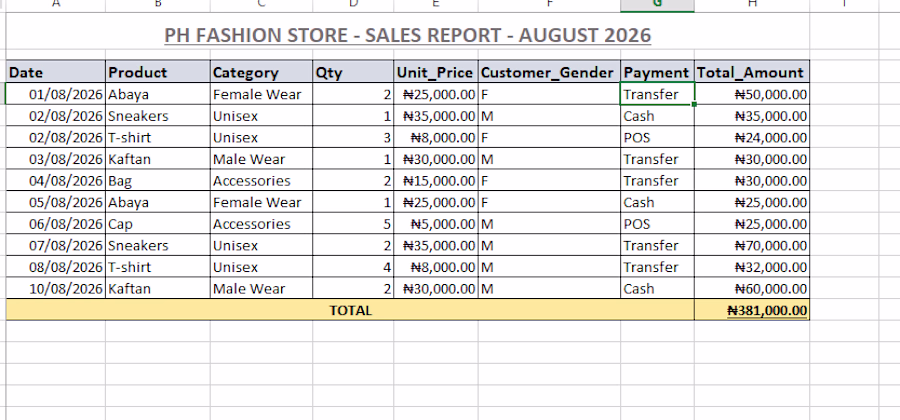Select the ₦35,000.00 total amount cell
This screenshot has height=420, width=900.
(x=752, y=116)
